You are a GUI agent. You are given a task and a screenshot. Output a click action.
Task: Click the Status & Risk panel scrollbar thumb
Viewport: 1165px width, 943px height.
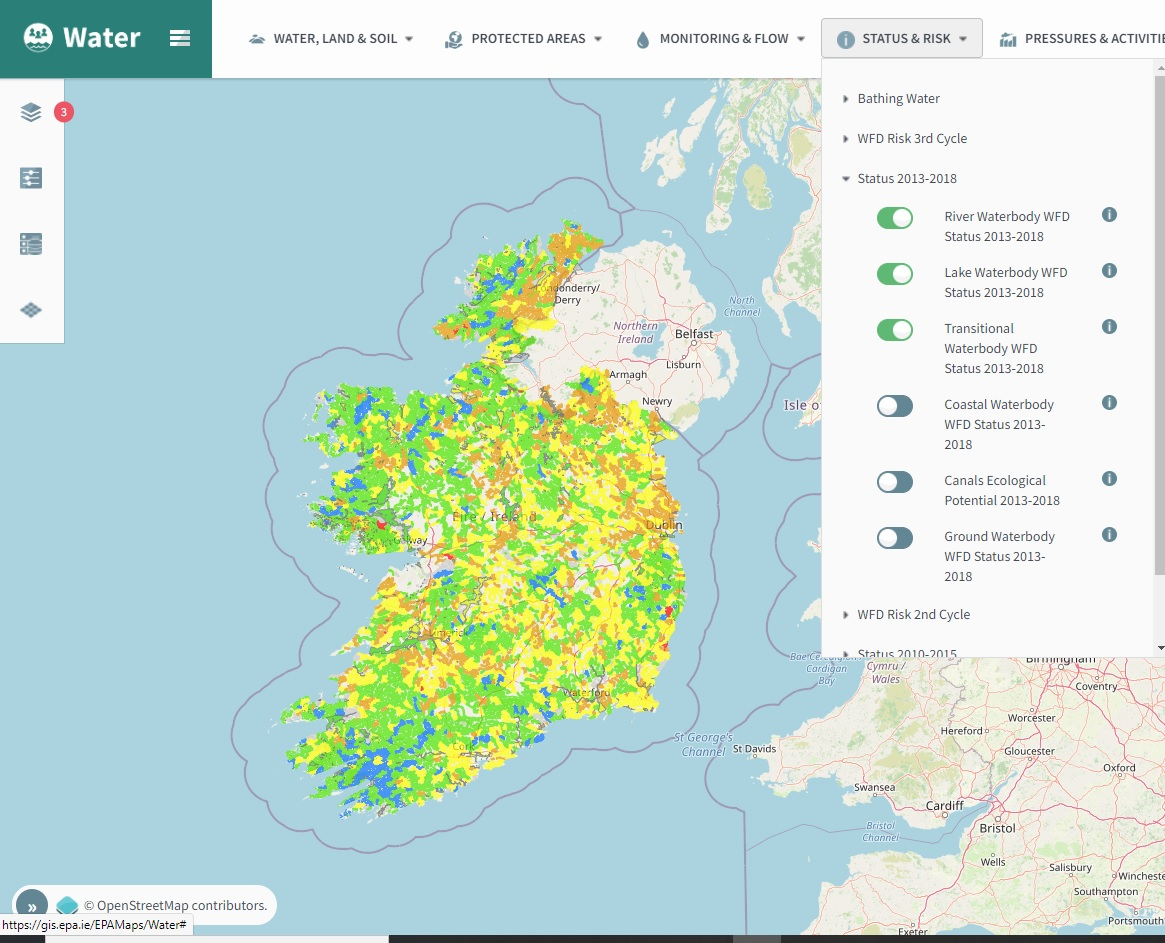click(x=1160, y=323)
